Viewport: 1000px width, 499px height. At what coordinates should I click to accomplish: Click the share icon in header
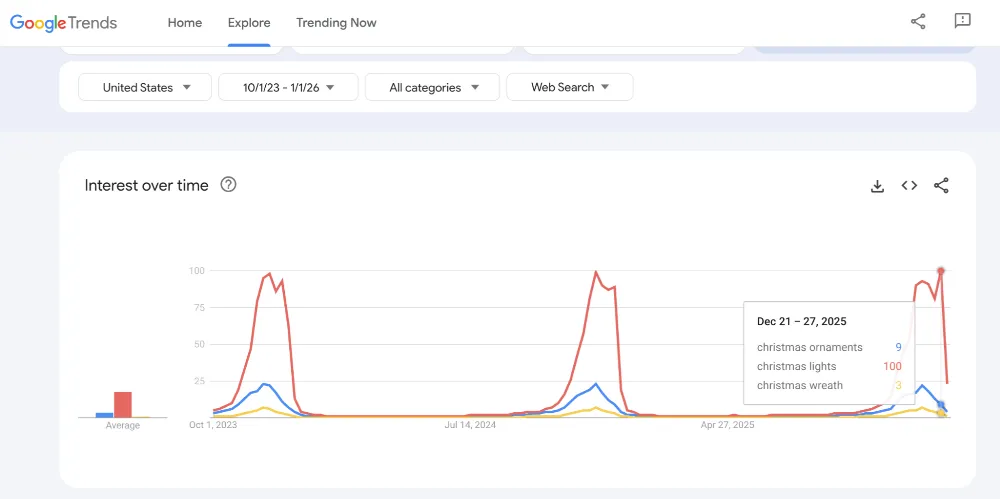[918, 22]
